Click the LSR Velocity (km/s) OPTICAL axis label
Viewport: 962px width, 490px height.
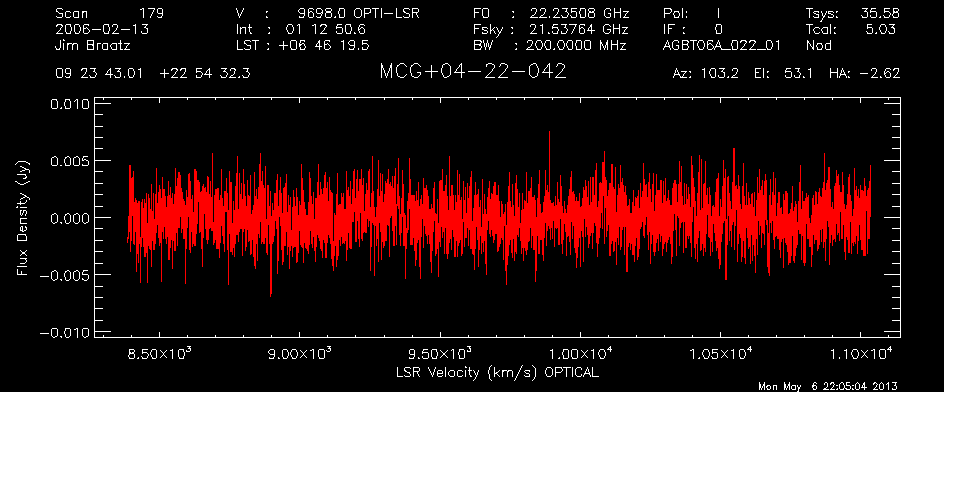[497, 372]
